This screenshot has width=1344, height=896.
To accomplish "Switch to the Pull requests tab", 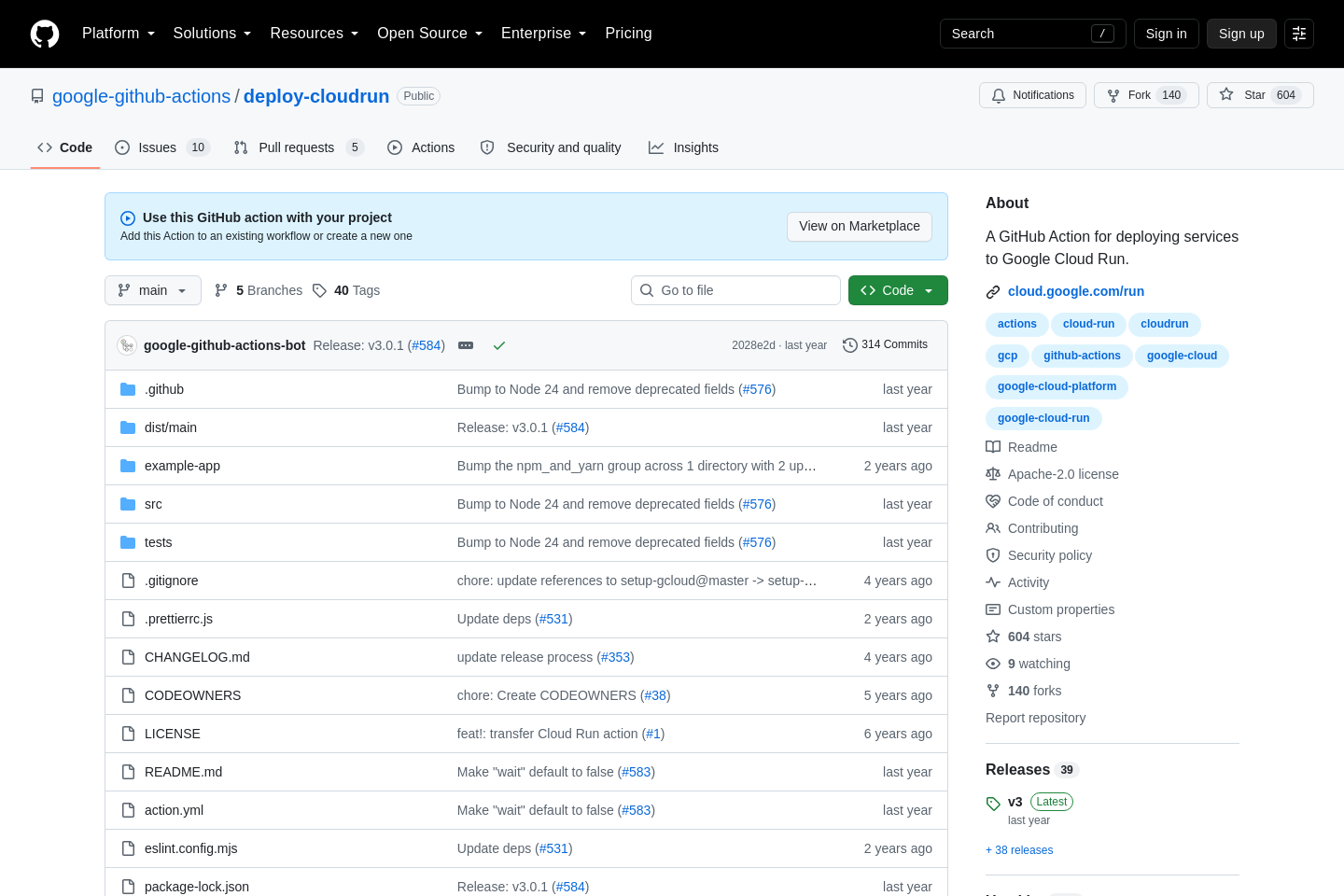I will coord(298,147).
